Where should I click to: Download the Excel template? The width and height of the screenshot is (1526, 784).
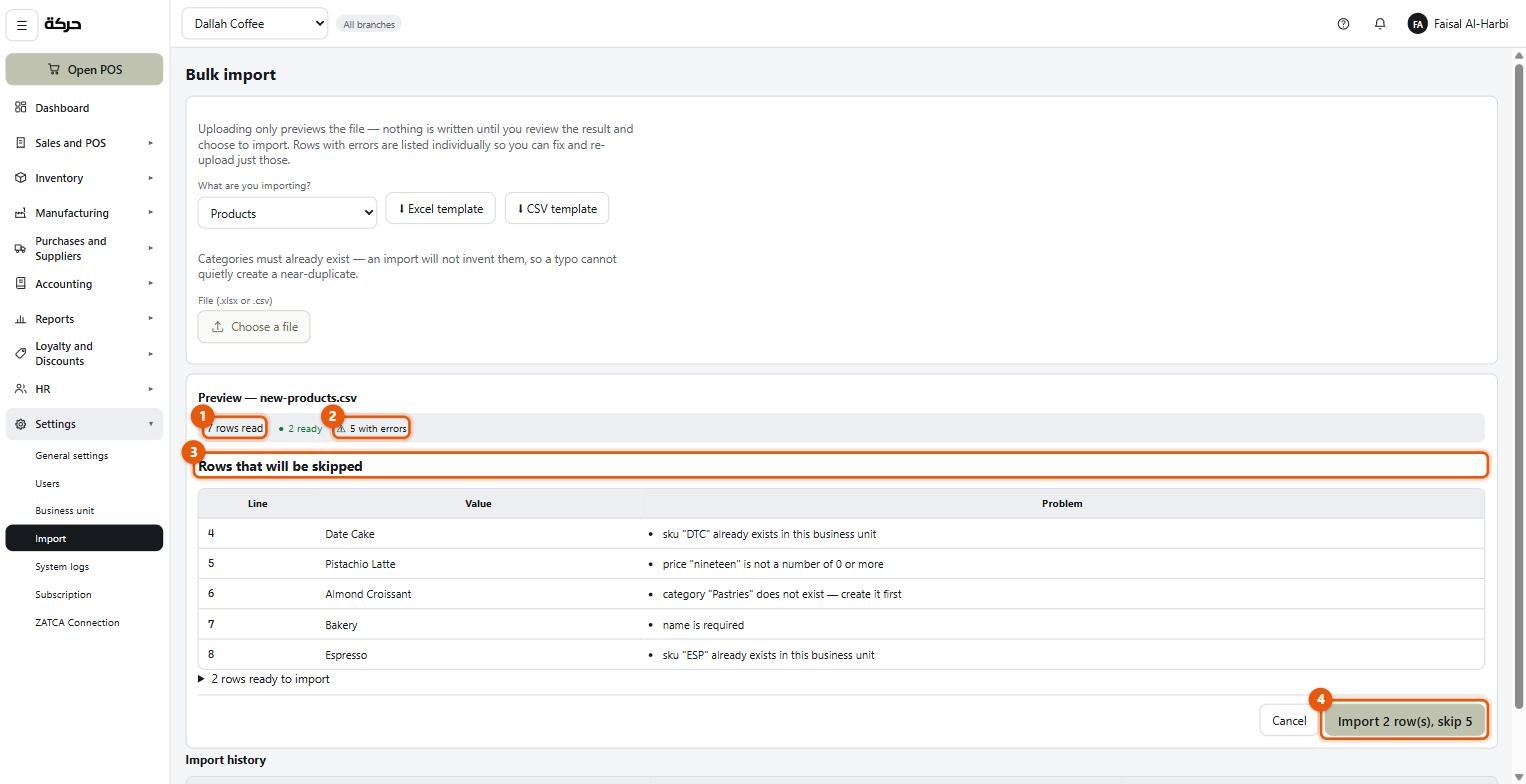pos(440,209)
